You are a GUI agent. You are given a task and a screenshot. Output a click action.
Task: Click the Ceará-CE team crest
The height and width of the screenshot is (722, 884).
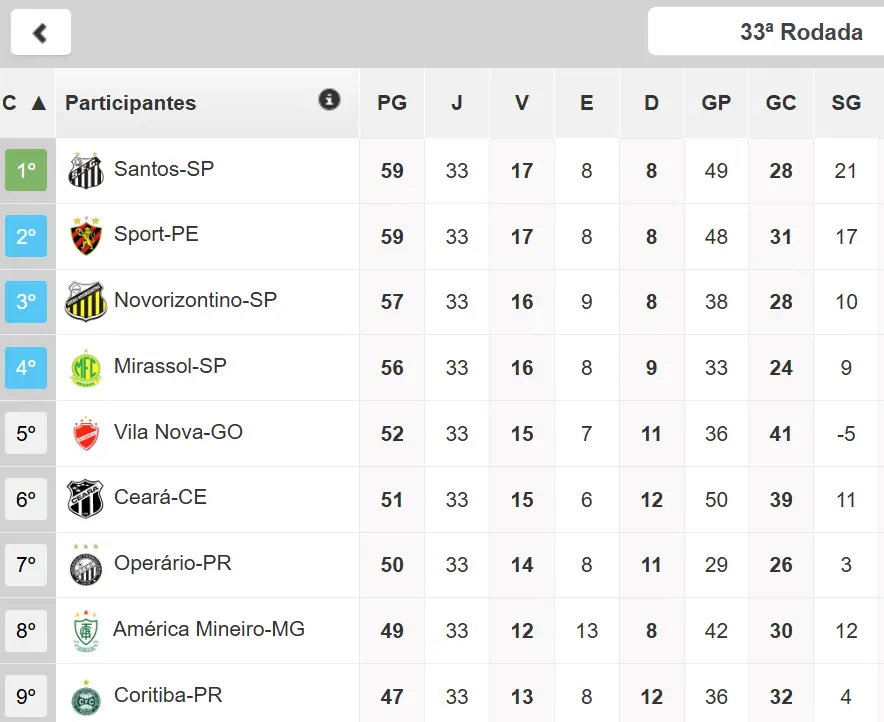[86, 499]
